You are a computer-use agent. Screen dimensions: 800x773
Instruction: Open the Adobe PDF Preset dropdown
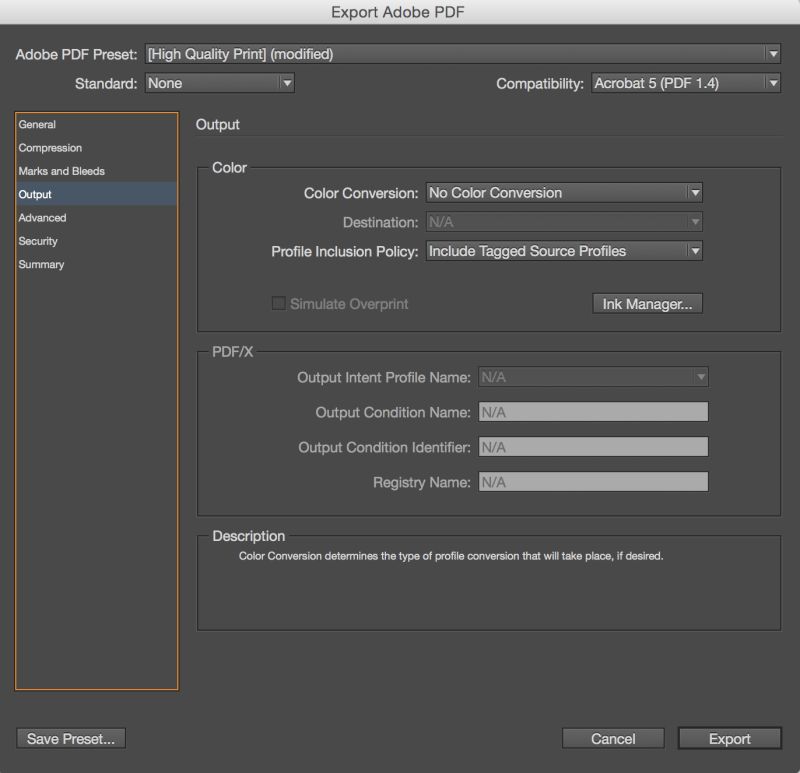tap(775, 53)
